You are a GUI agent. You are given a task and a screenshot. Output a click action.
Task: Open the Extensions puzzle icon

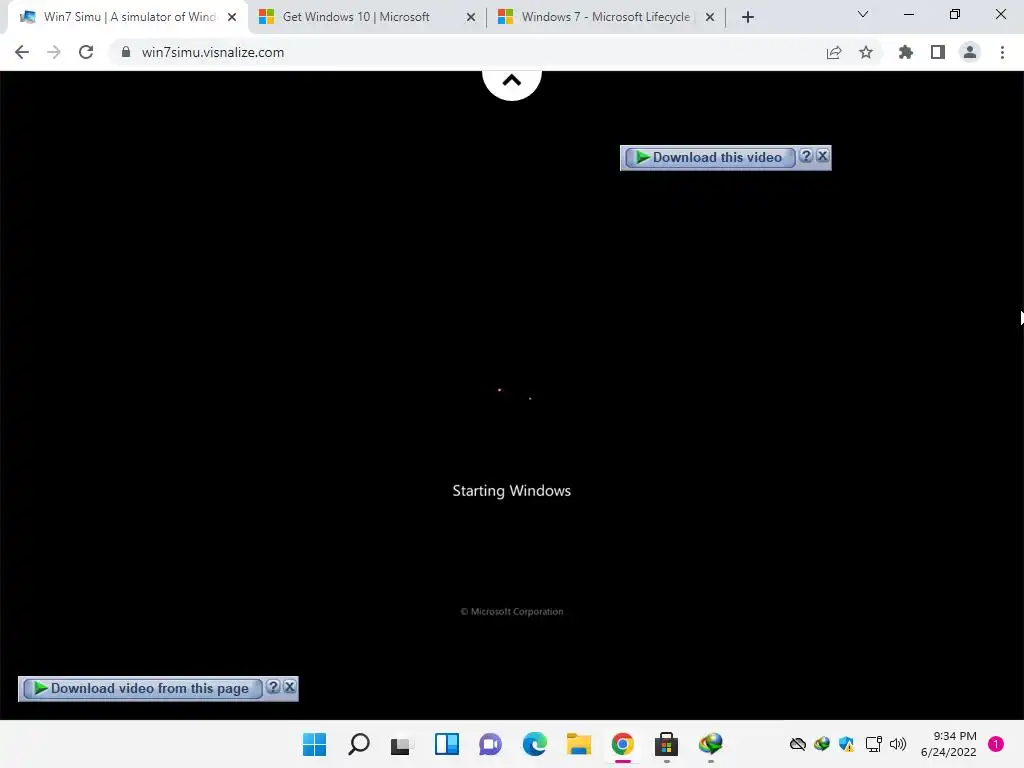point(906,52)
